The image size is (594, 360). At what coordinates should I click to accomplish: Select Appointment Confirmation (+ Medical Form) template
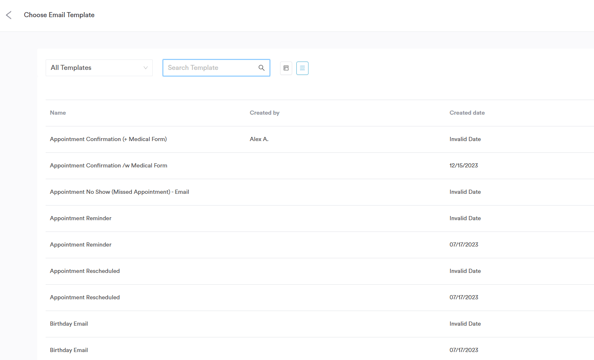[108, 139]
